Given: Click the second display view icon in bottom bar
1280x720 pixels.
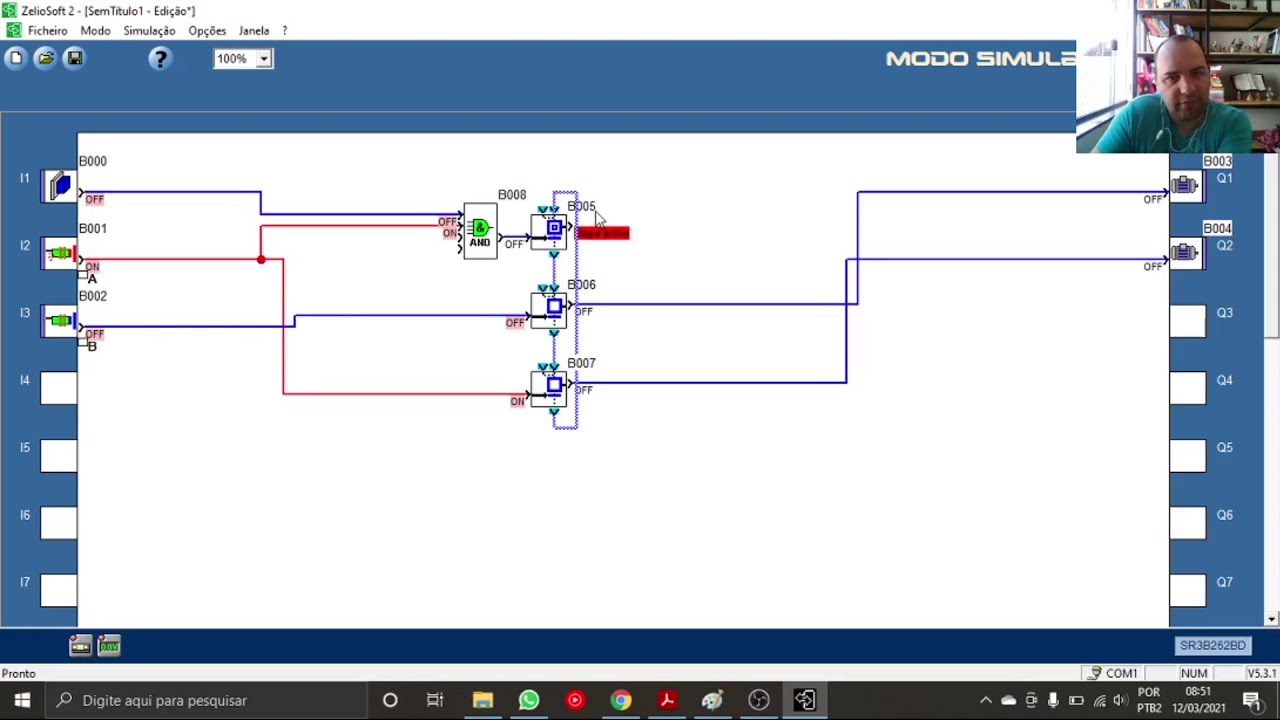Looking at the screenshot, I should (x=109, y=646).
